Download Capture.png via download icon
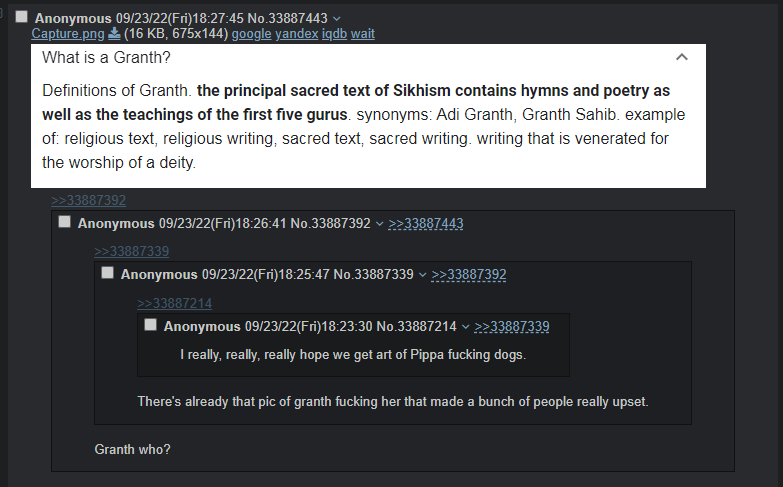Viewport: 783px width, 487px height. 114,33
